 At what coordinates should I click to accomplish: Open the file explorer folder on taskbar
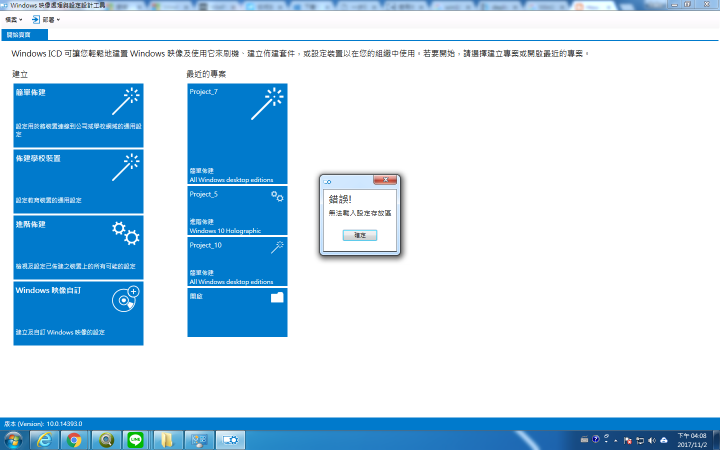coord(168,440)
